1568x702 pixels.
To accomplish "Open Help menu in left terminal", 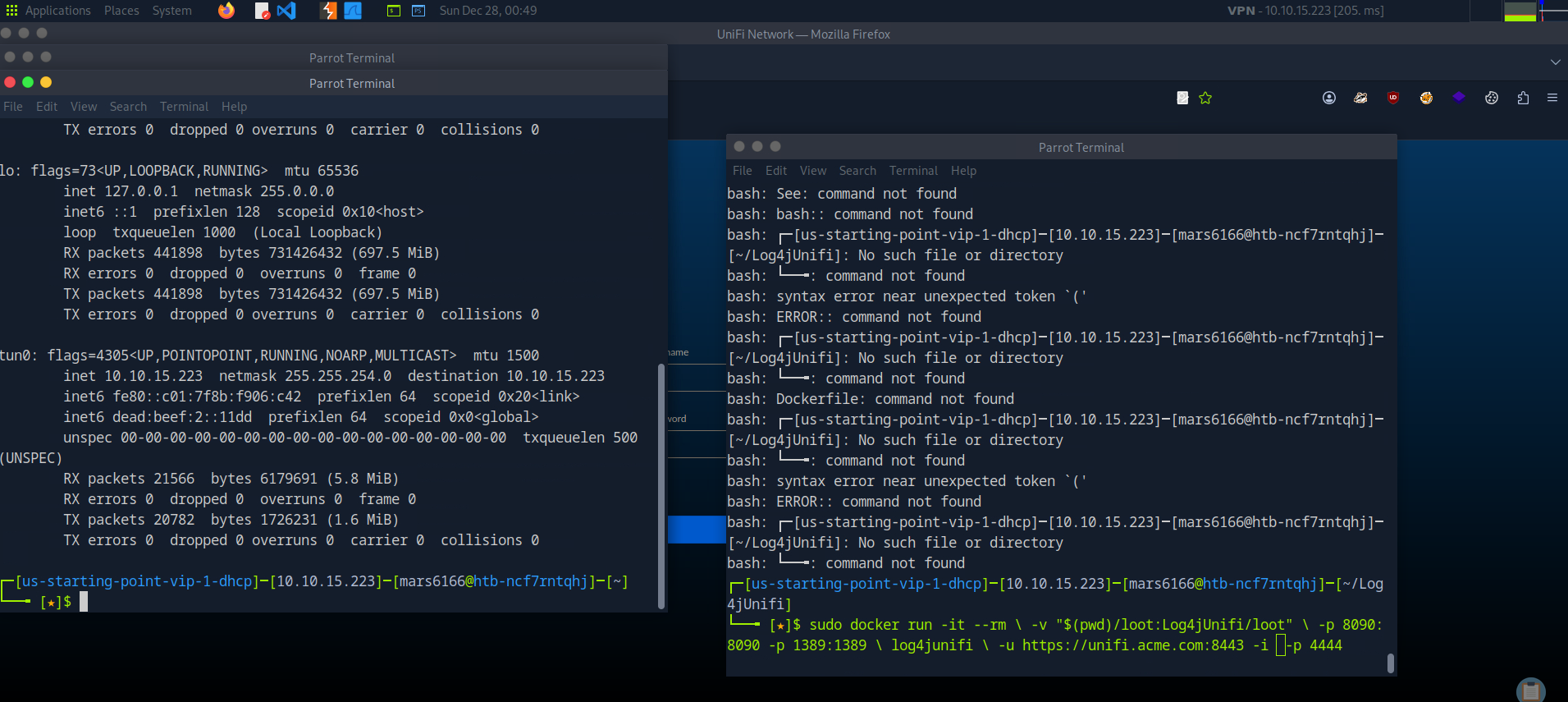I will coord(234,107).
